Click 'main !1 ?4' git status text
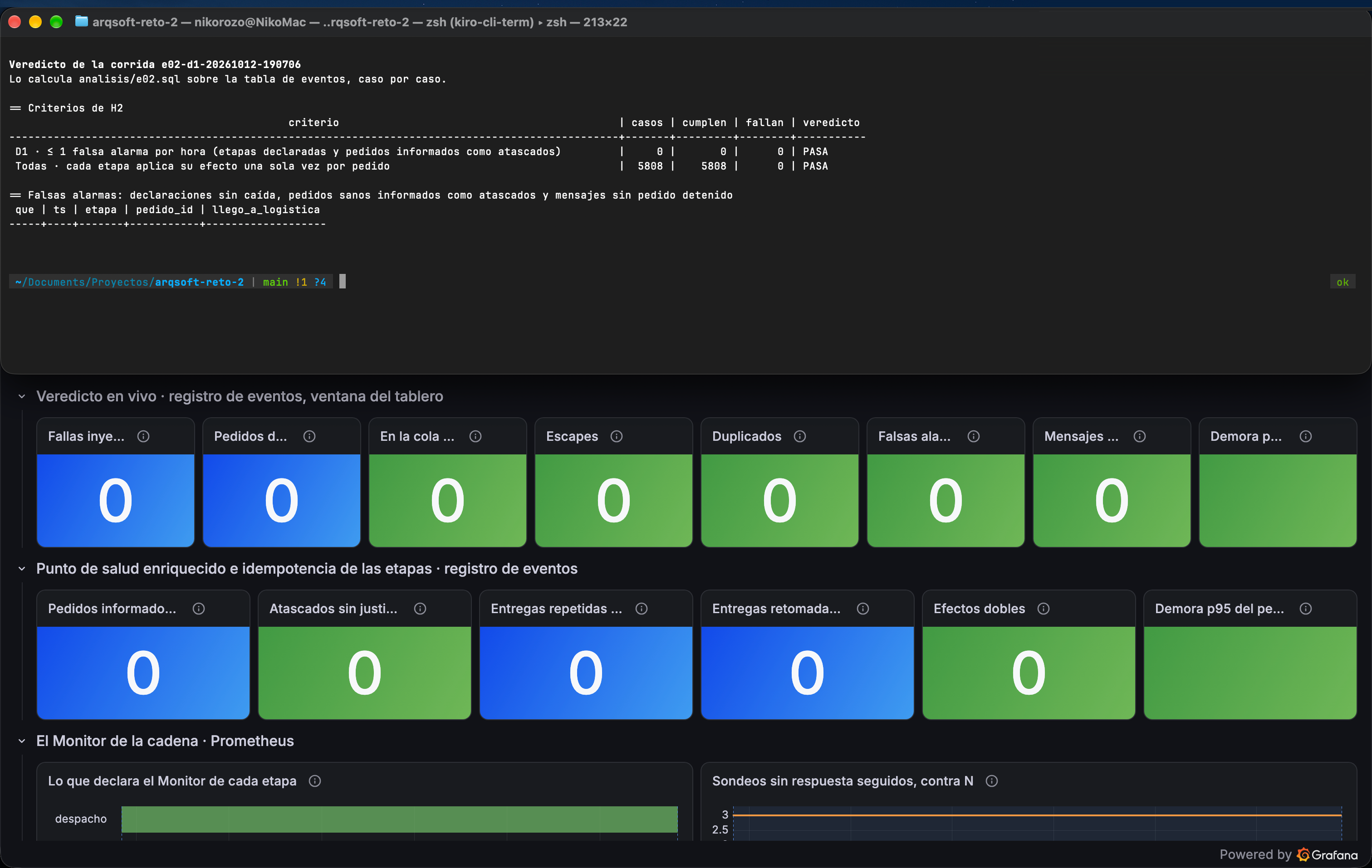This screenshot has width=1372, height=868. pos(294,282)
